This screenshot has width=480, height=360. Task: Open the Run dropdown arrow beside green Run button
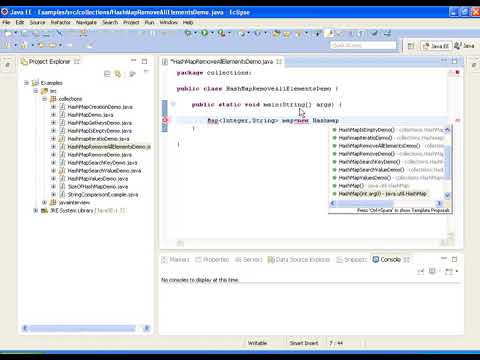click(x=212, y=33)
